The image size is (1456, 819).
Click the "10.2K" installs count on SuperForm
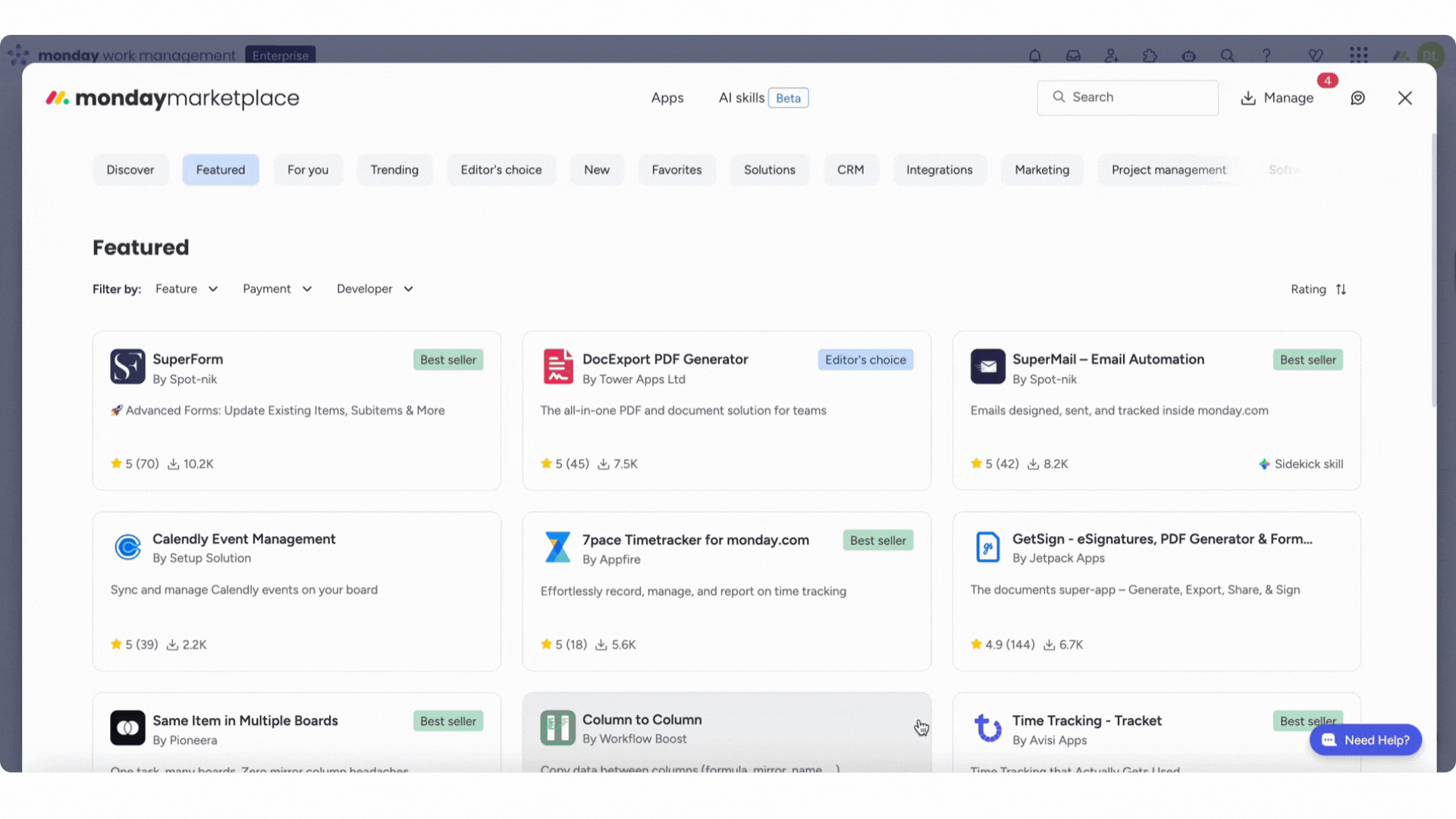(x=190, y=464)
